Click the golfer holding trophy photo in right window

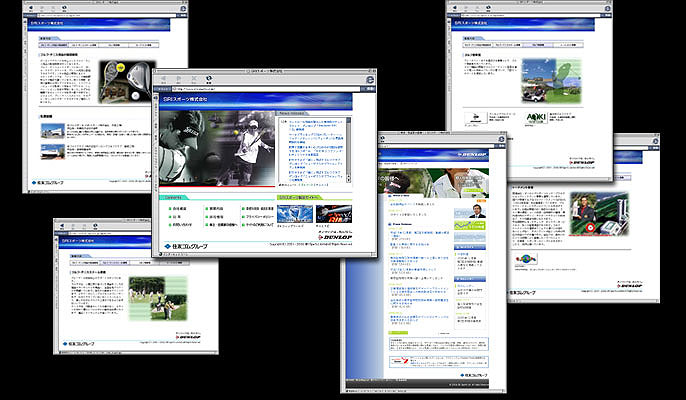[598, 214]
